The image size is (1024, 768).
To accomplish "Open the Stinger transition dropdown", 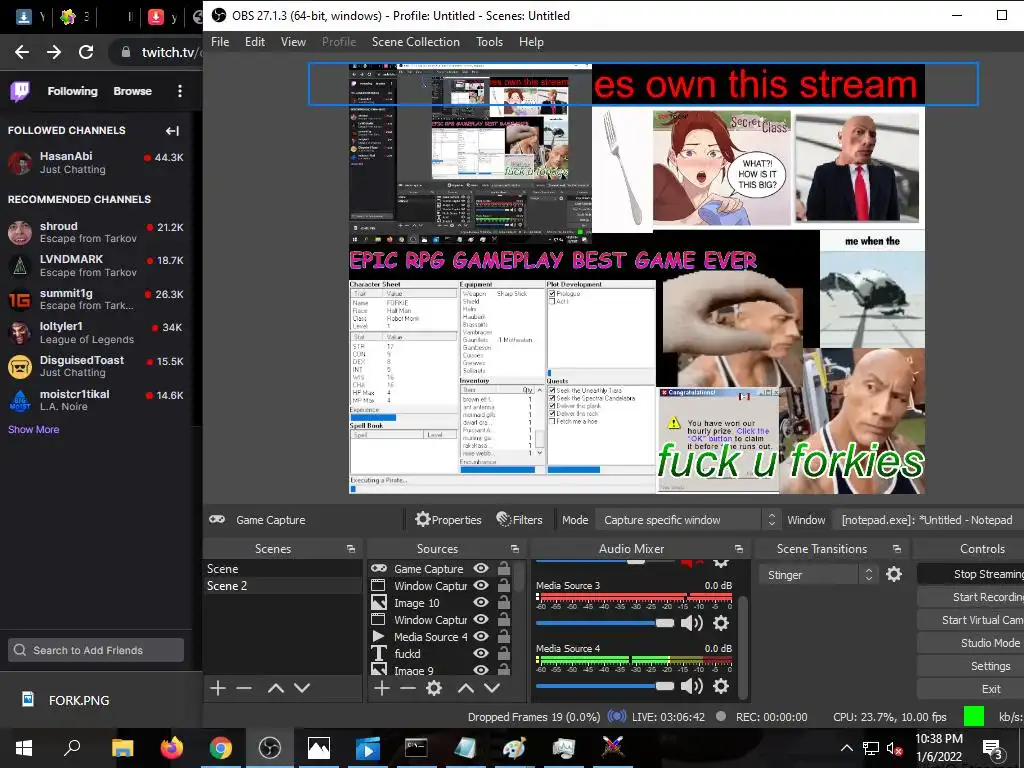I will pyautogui.click(x=817, y=575).
